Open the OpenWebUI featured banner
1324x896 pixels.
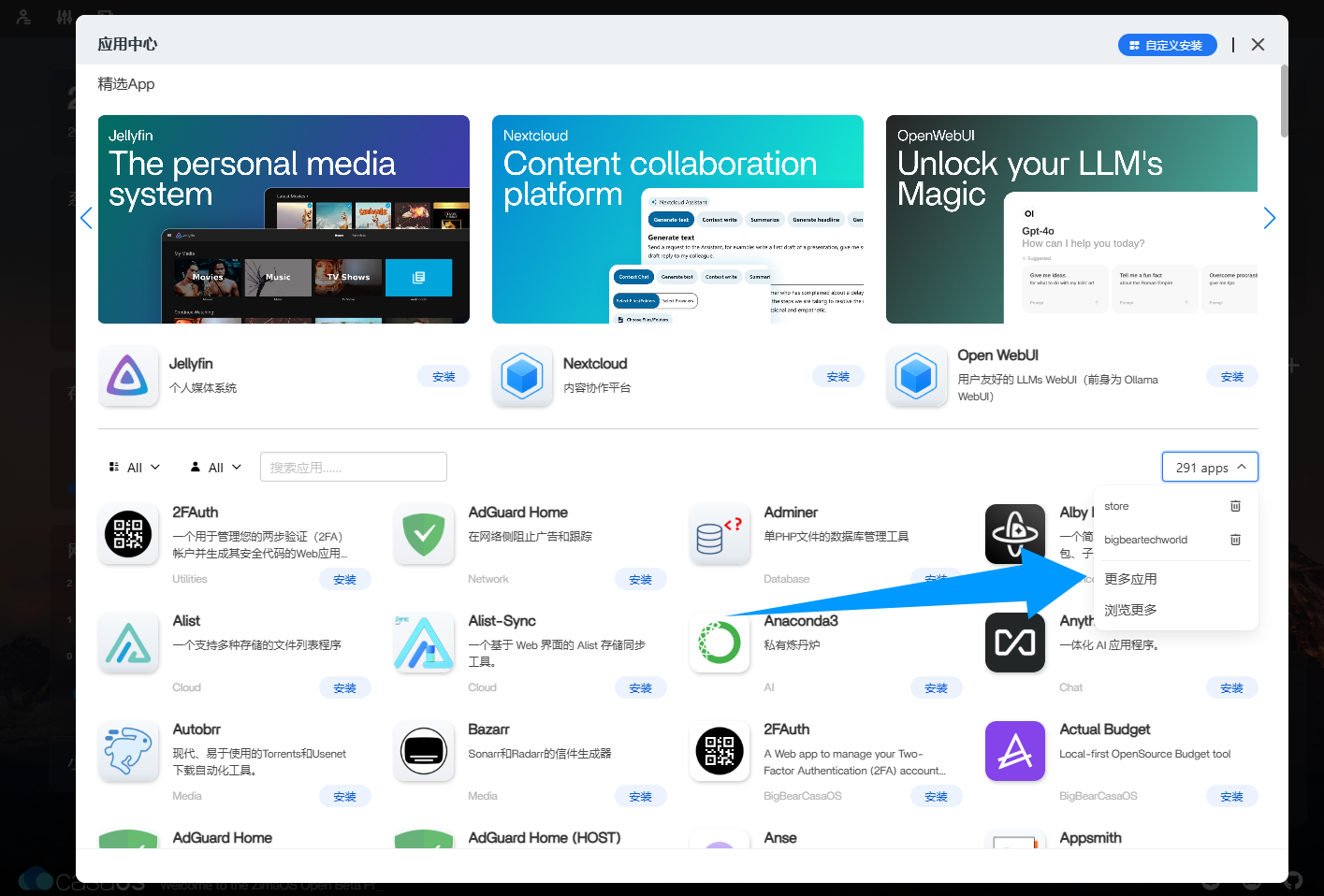point(1071,219)
